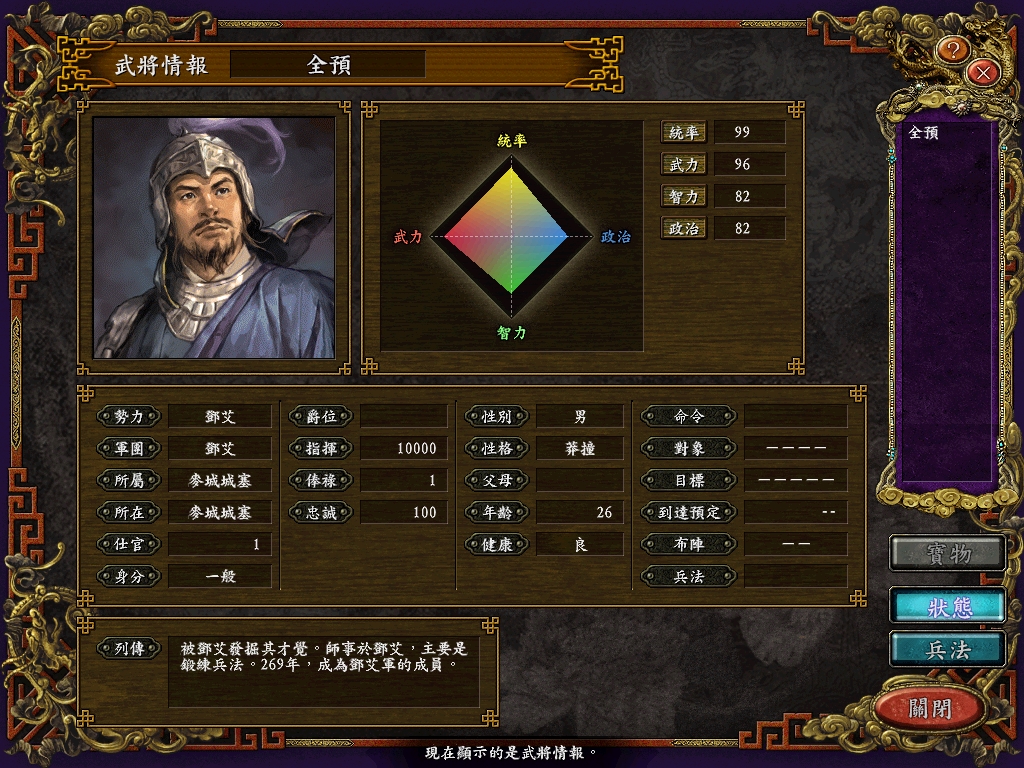1024x768 pixels.
Task: Click the red 關閉 close button
Action: click(930, 708)
